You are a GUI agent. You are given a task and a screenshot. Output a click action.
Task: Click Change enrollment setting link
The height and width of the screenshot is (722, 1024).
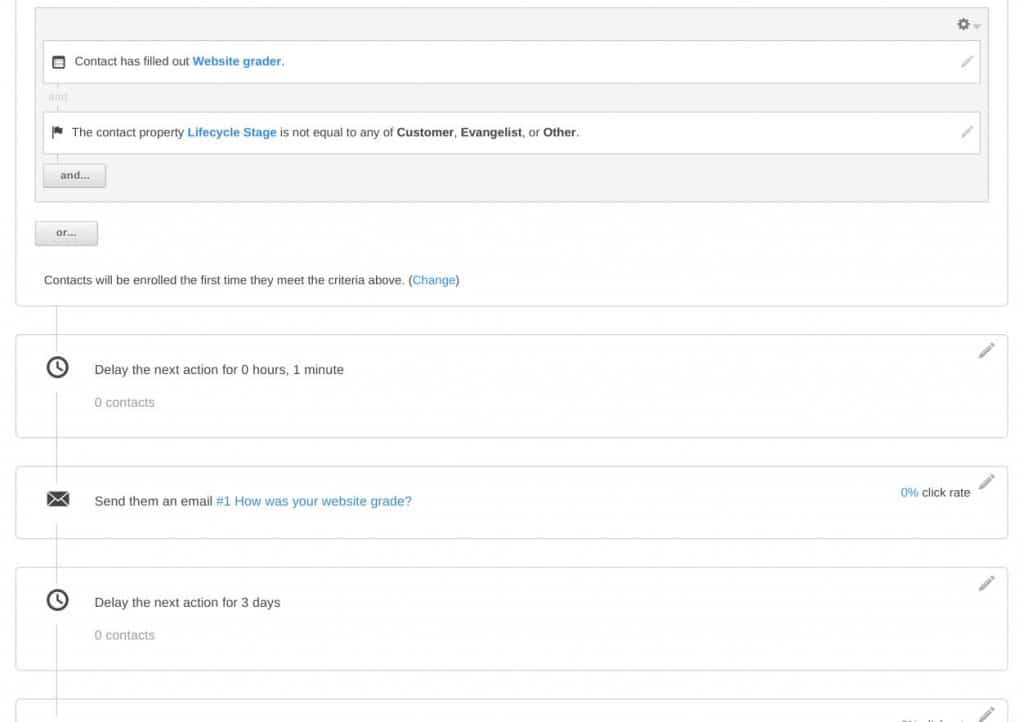(434, 280)
